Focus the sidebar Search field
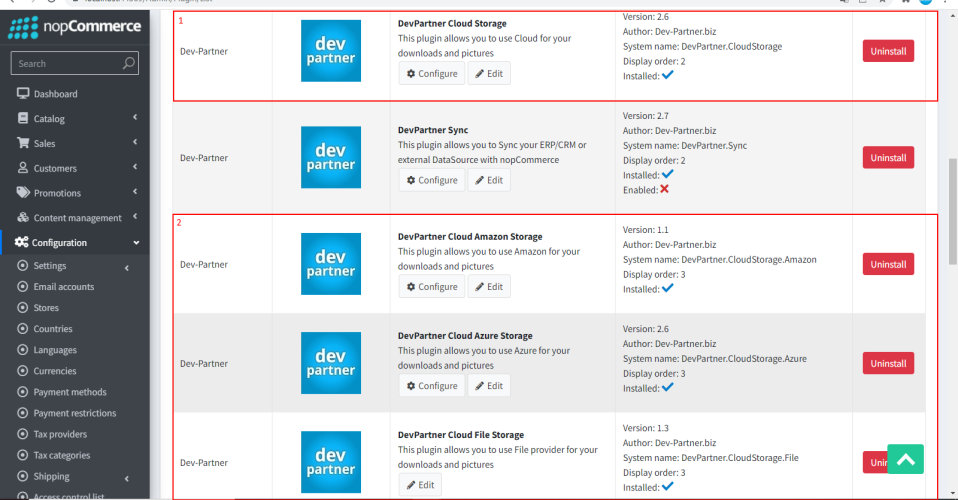 (x=75, y=64)
